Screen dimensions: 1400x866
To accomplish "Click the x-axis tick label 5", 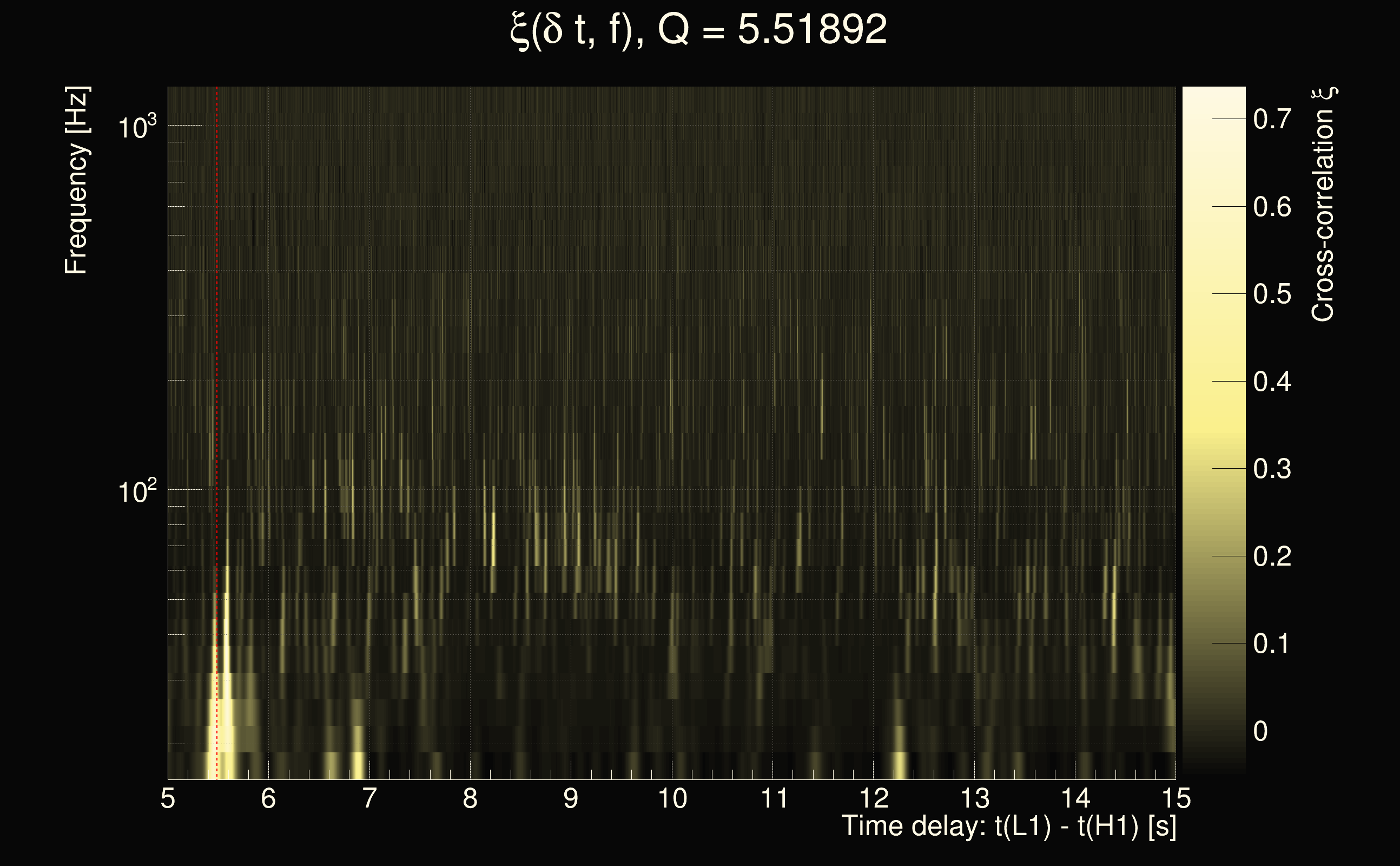I will coord(168,798).
